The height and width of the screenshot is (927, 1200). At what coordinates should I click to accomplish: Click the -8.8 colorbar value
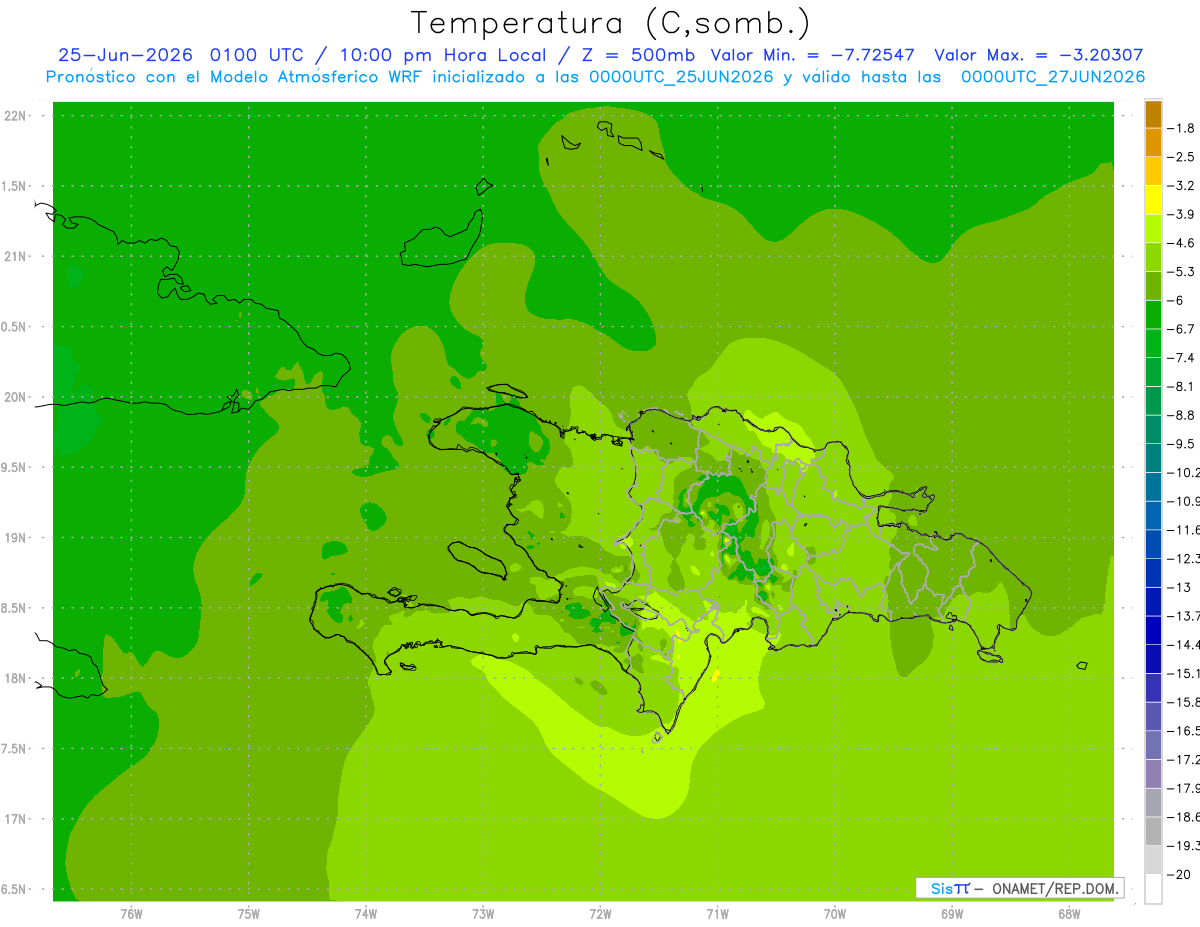coord(1182,415)
